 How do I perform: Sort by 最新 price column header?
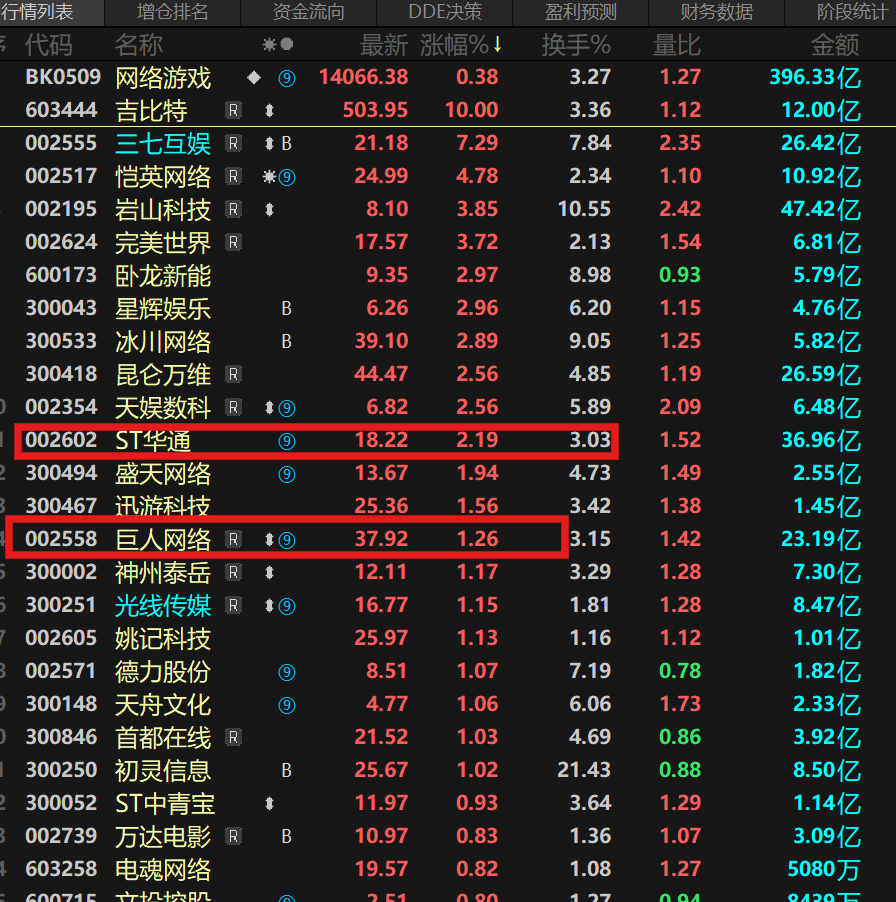[384, 45]
